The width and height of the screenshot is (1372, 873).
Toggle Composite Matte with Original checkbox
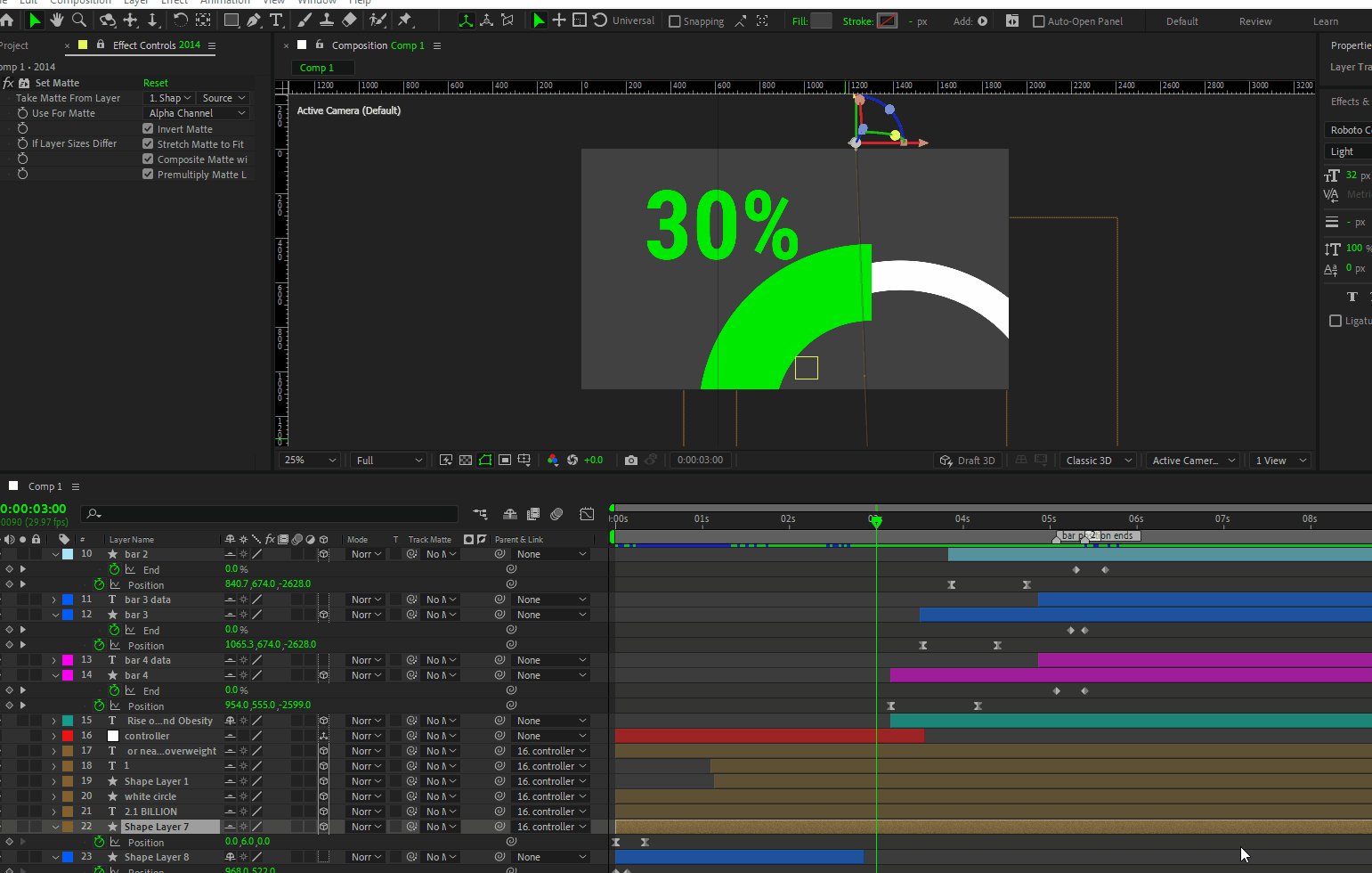148,159
